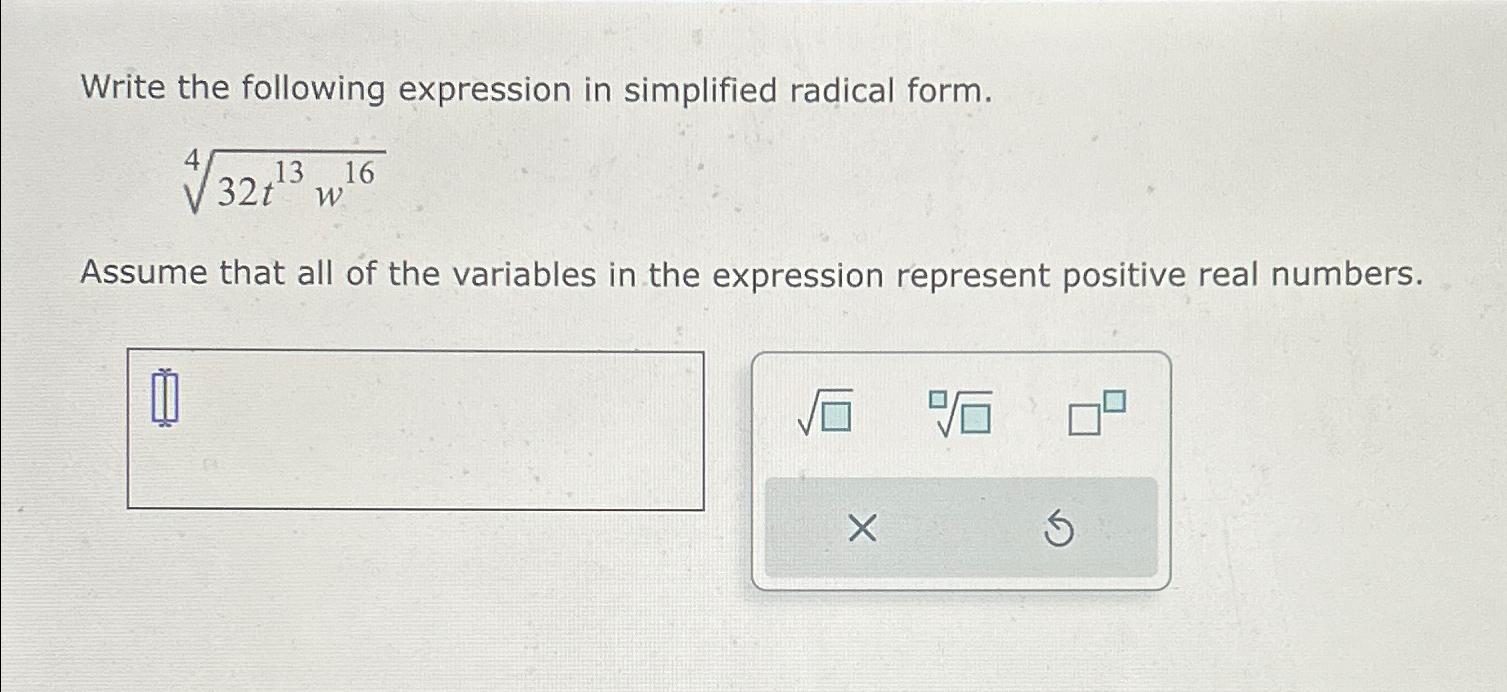This screenshot has width=1507, height=692.
Task: Click the blinking cursor in answer box
Action: tap(165, 396)
